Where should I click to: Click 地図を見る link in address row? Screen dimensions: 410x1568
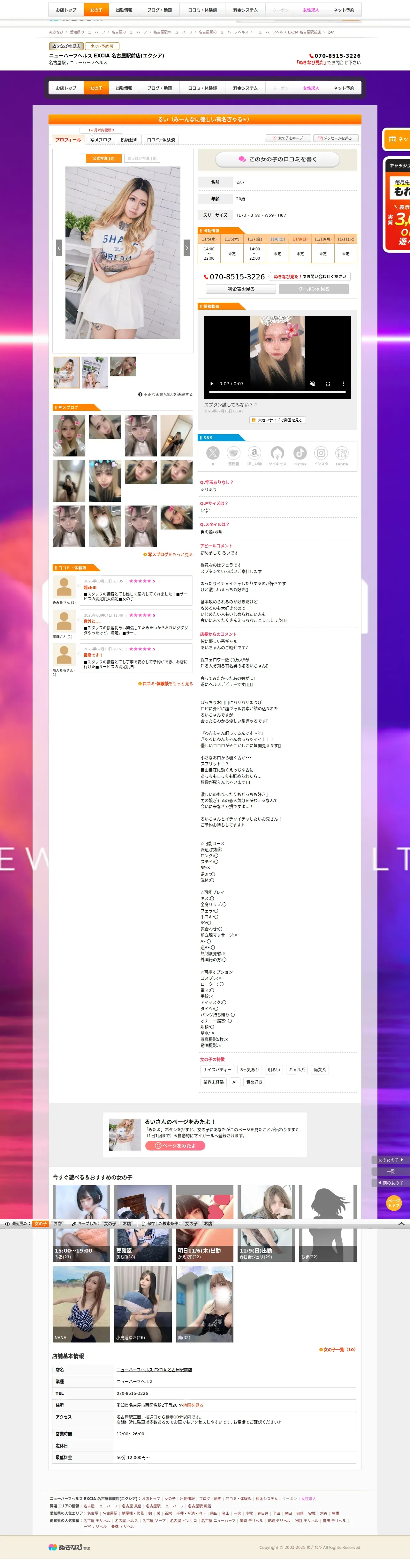[193, 1405]
